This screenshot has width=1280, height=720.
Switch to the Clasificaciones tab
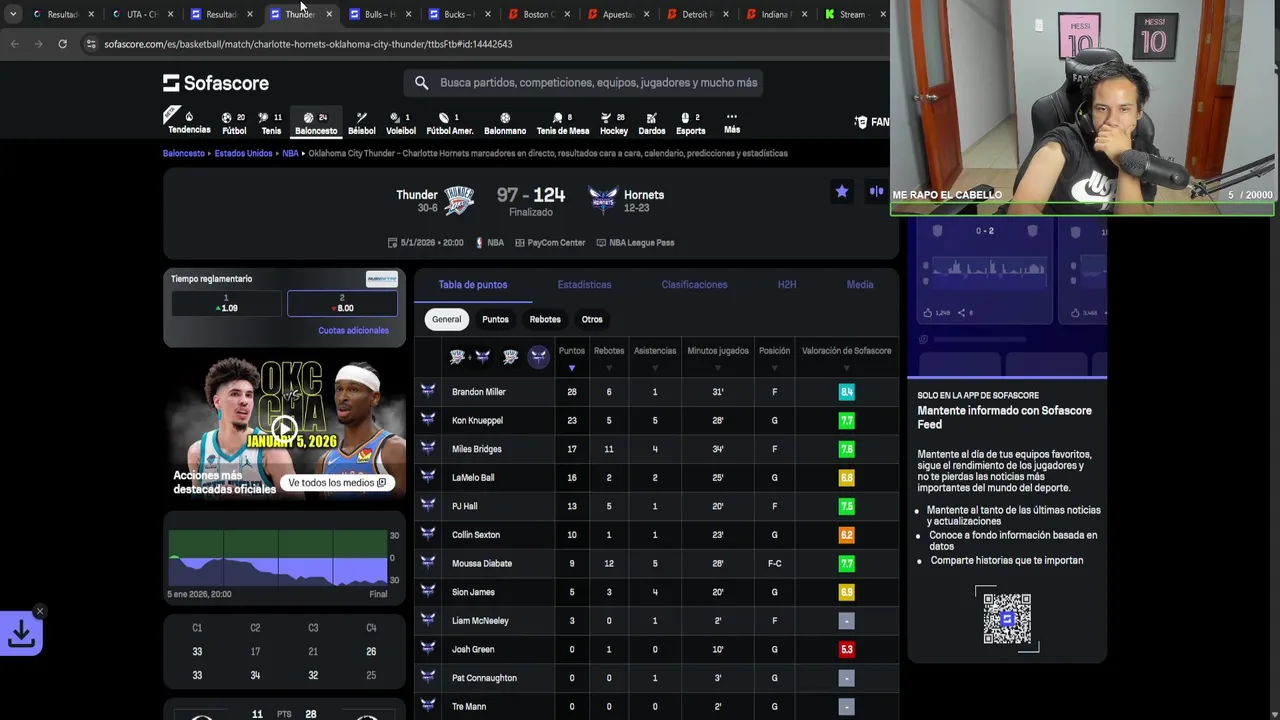pos(694,285)
